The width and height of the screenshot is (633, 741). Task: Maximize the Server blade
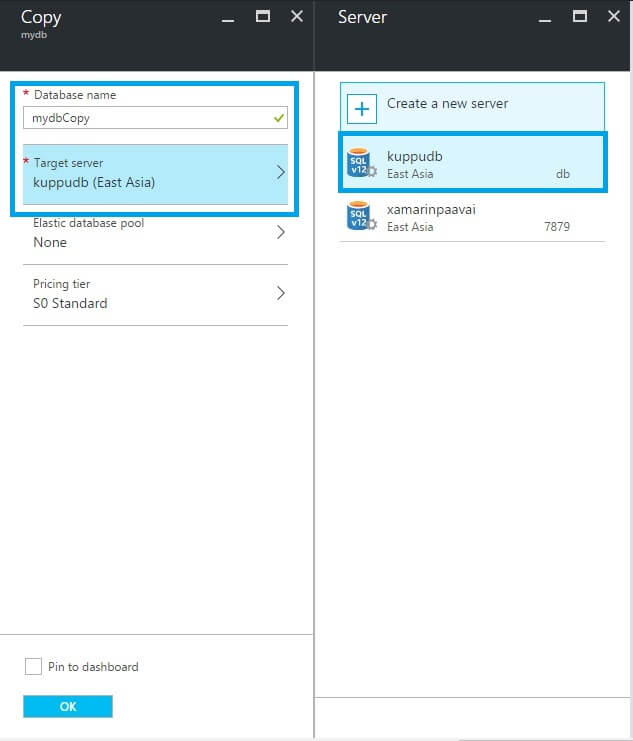pos(580,16)
